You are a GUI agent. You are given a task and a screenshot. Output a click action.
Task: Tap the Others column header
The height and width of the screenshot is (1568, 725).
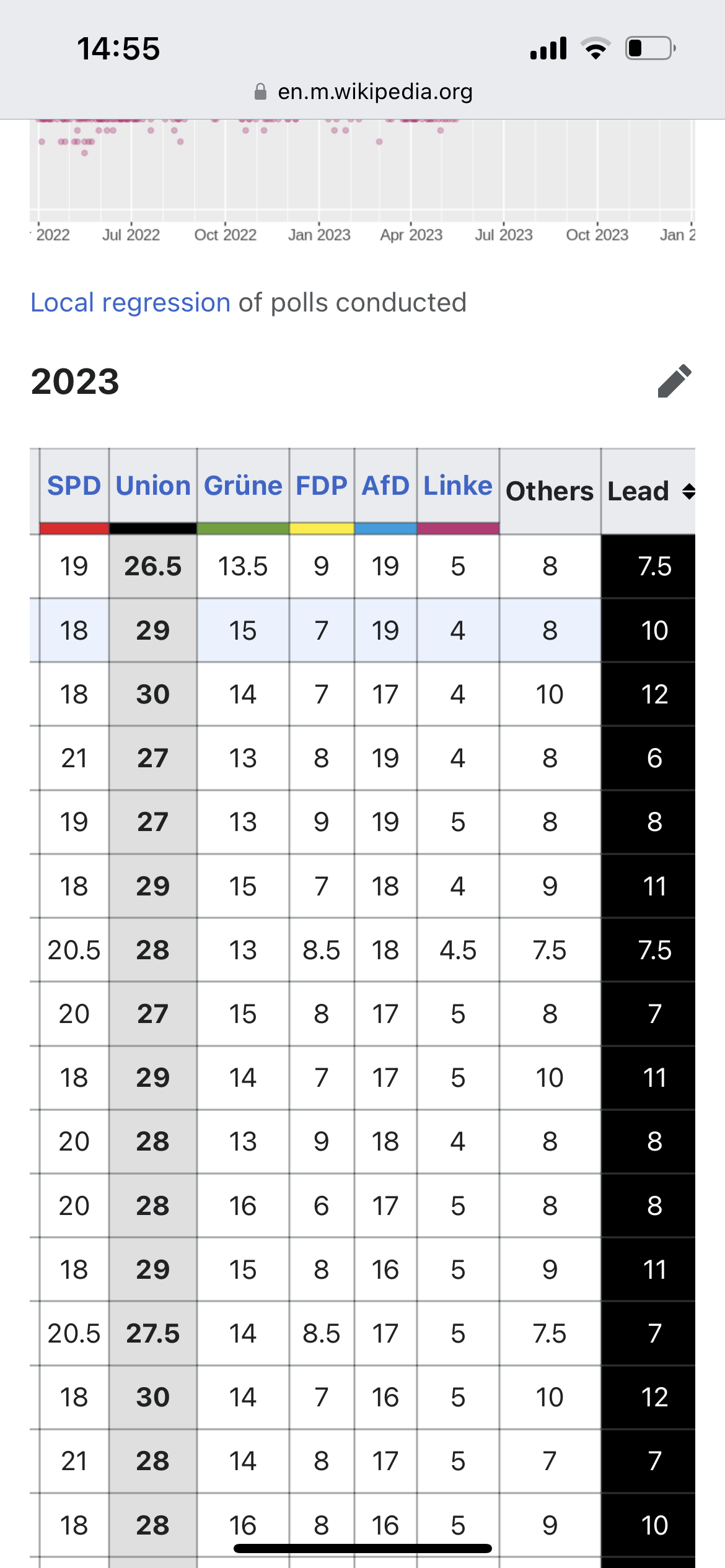click(550, 491)
